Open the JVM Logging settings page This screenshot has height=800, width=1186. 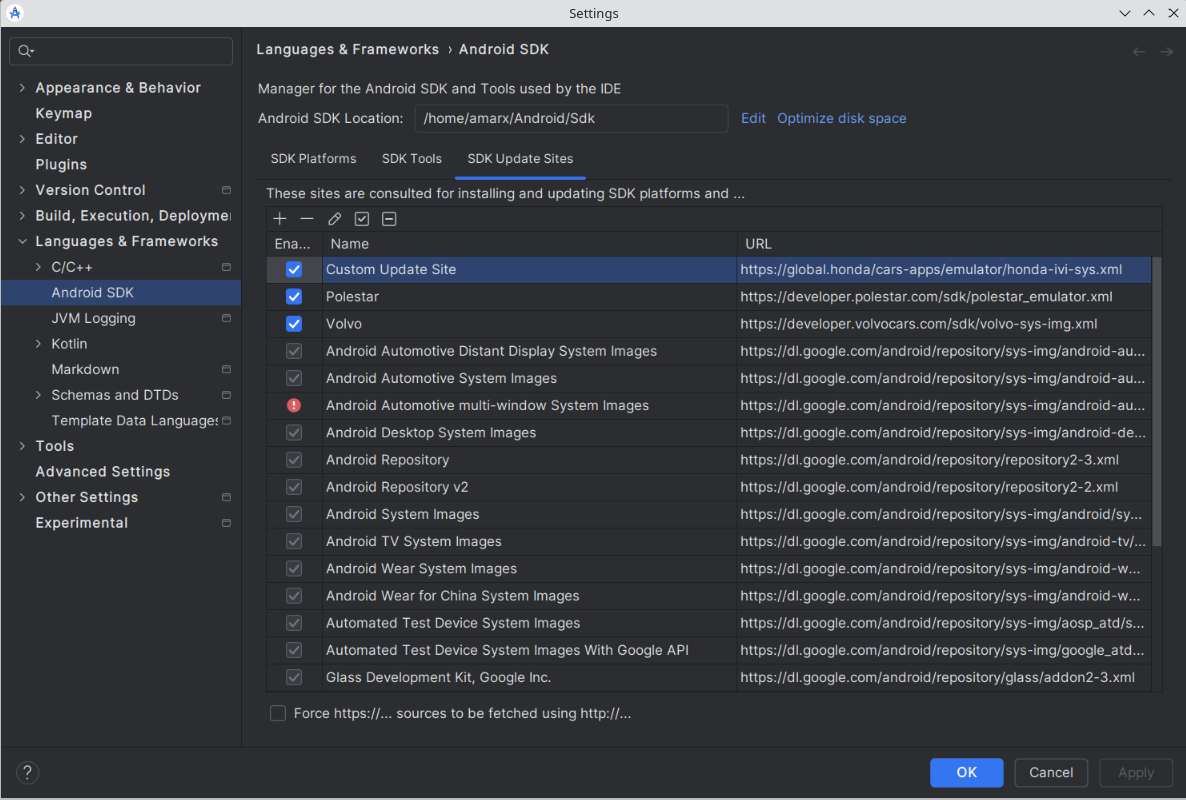click(94, 318)
